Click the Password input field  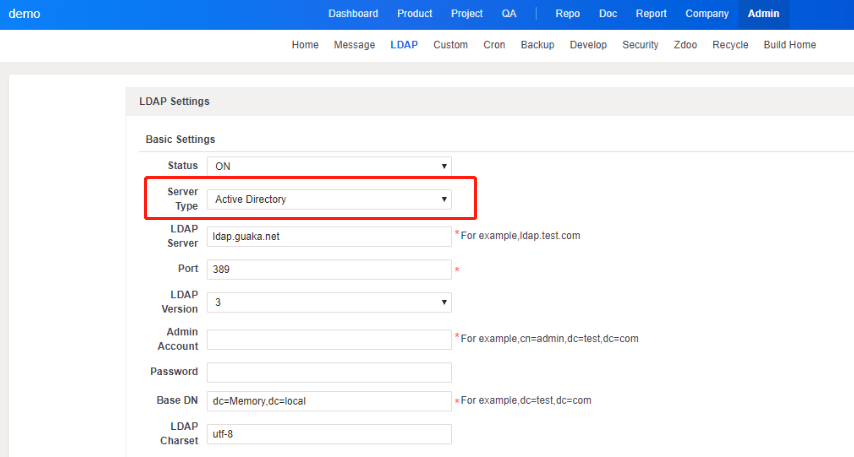(x=329, y=372)
